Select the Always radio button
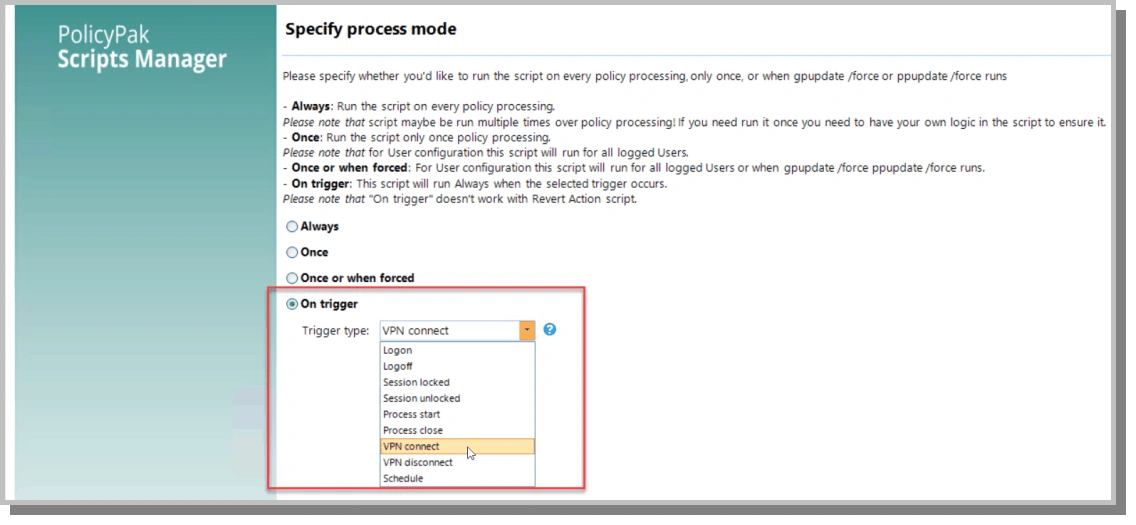The width and height of the screenshot is (1136, 525). 292,227
